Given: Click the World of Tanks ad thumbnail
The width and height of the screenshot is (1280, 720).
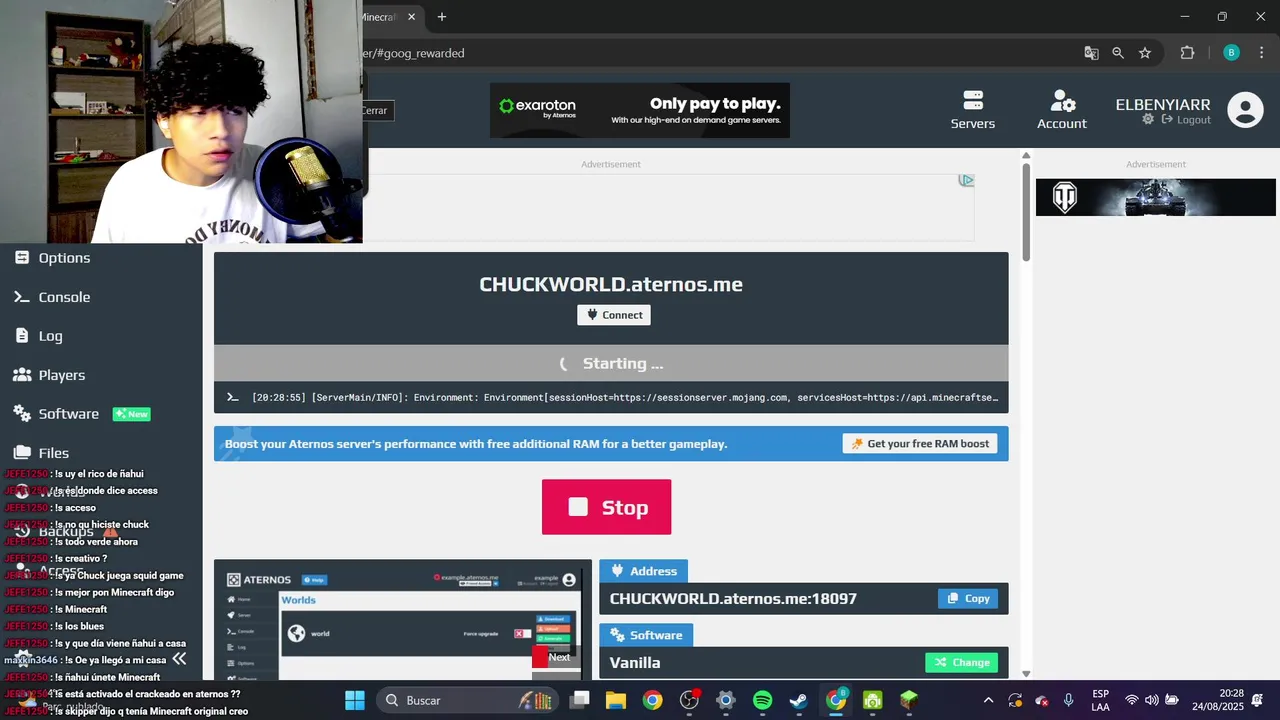Looking at the screenshot, I should point(1156,197).
